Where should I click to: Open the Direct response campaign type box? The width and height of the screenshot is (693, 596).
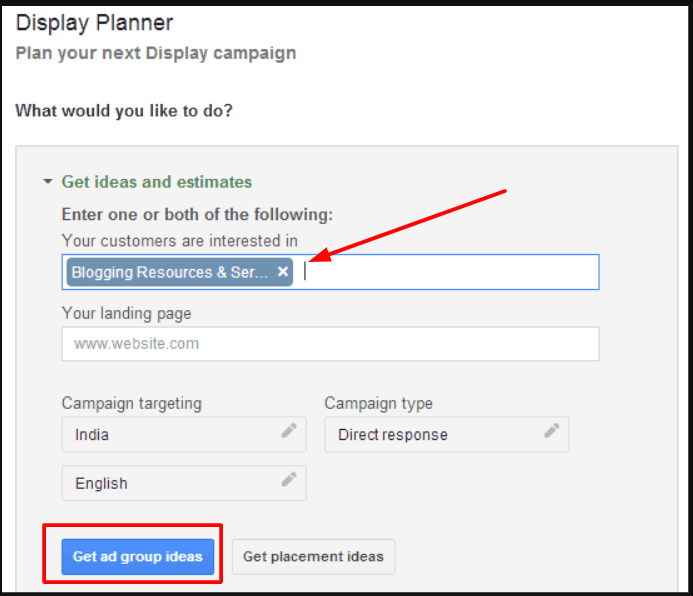(447, 434)
